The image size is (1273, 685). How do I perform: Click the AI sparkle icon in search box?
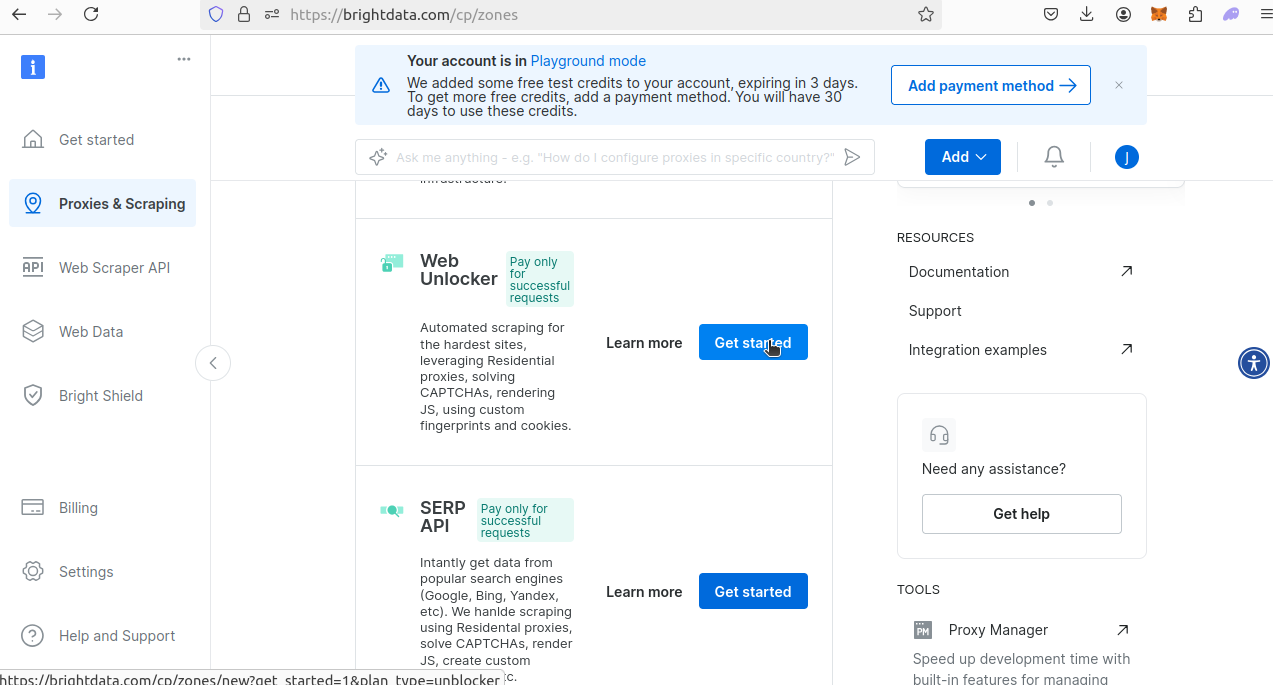pos(377,157)
